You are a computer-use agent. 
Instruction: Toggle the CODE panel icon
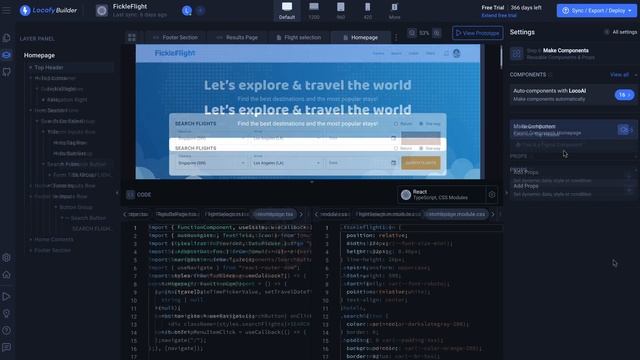[130, 195]
